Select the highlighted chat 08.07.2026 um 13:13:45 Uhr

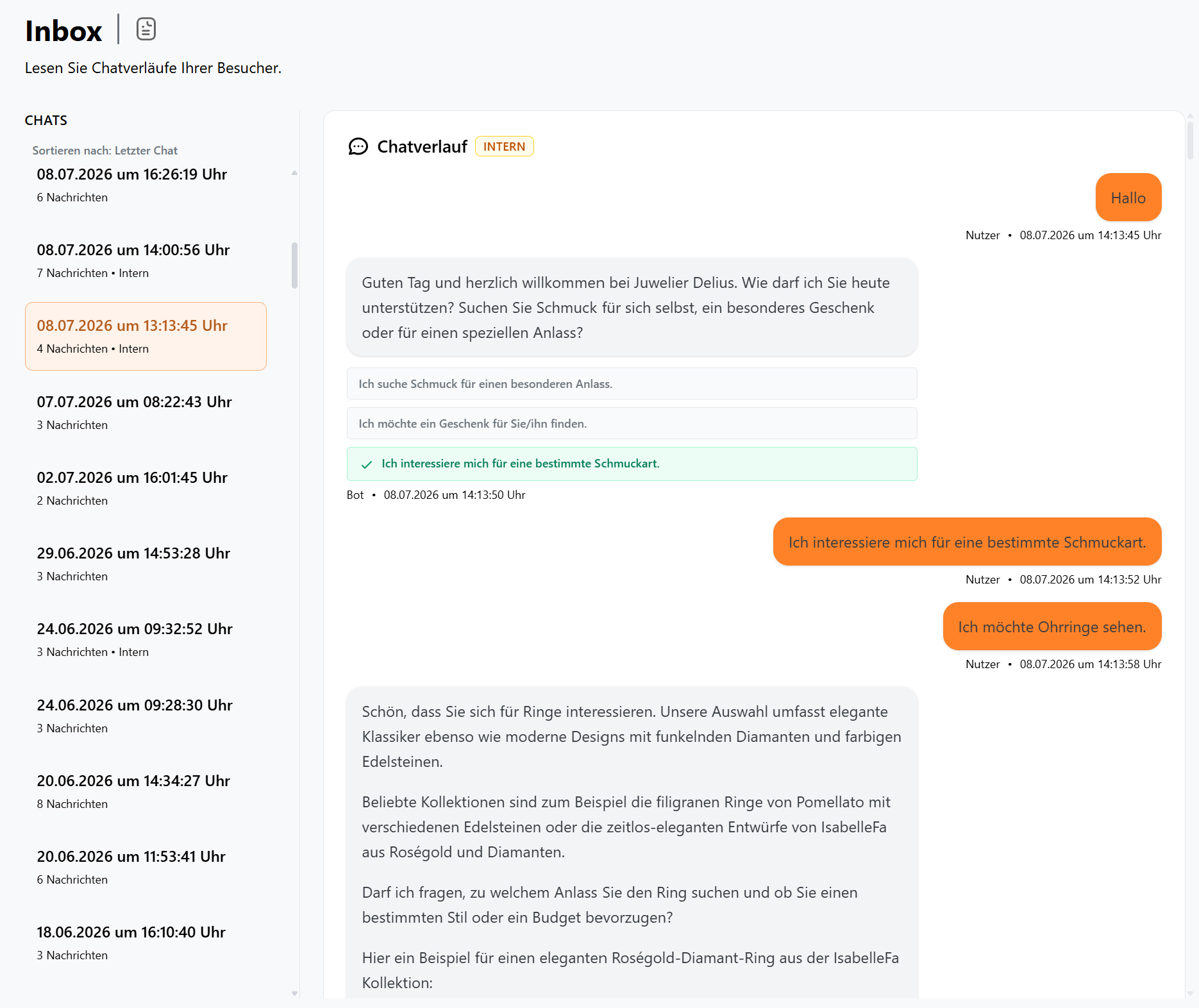pos(146,336)
